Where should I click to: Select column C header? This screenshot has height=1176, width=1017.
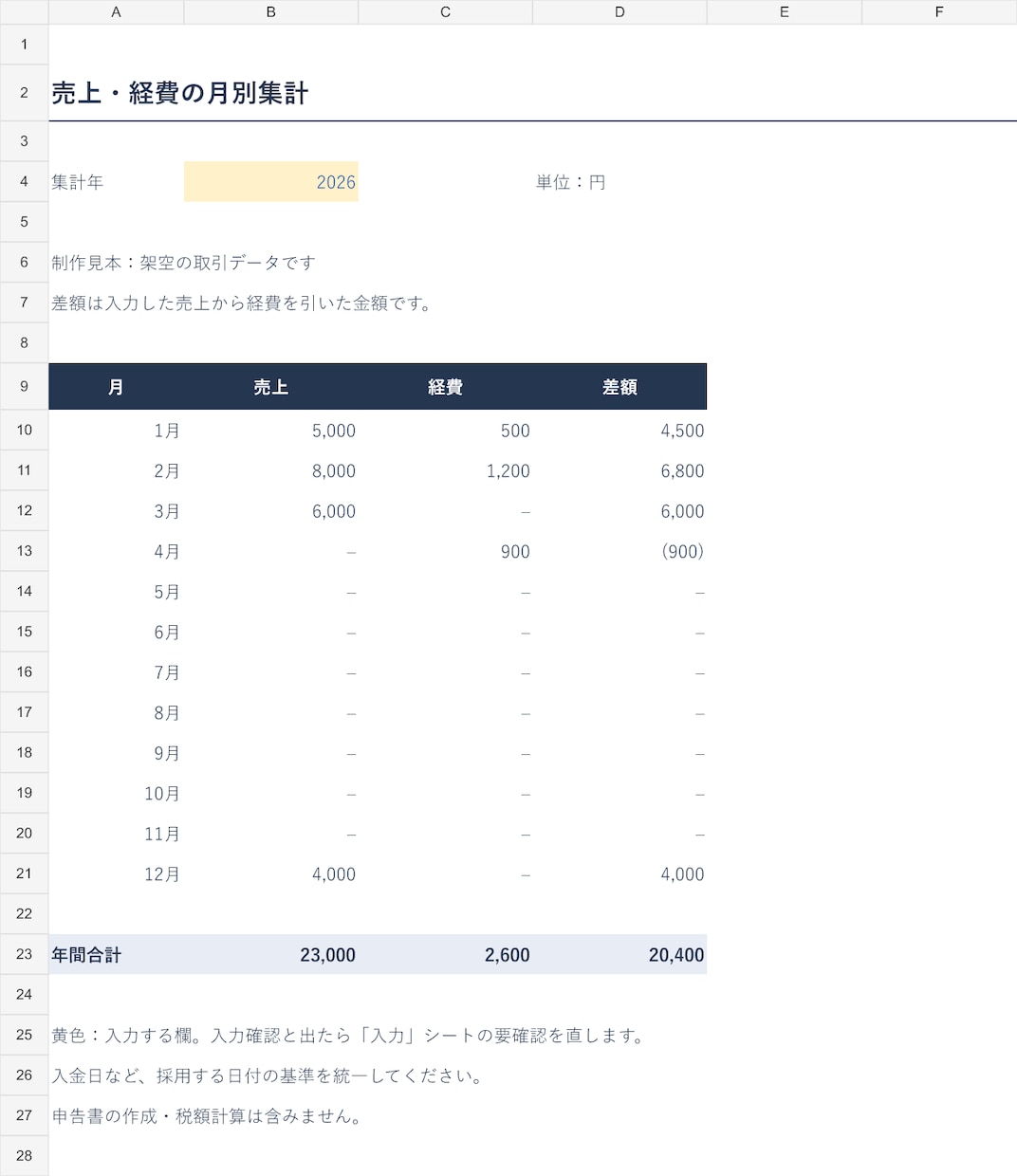(x=446, y=11)
